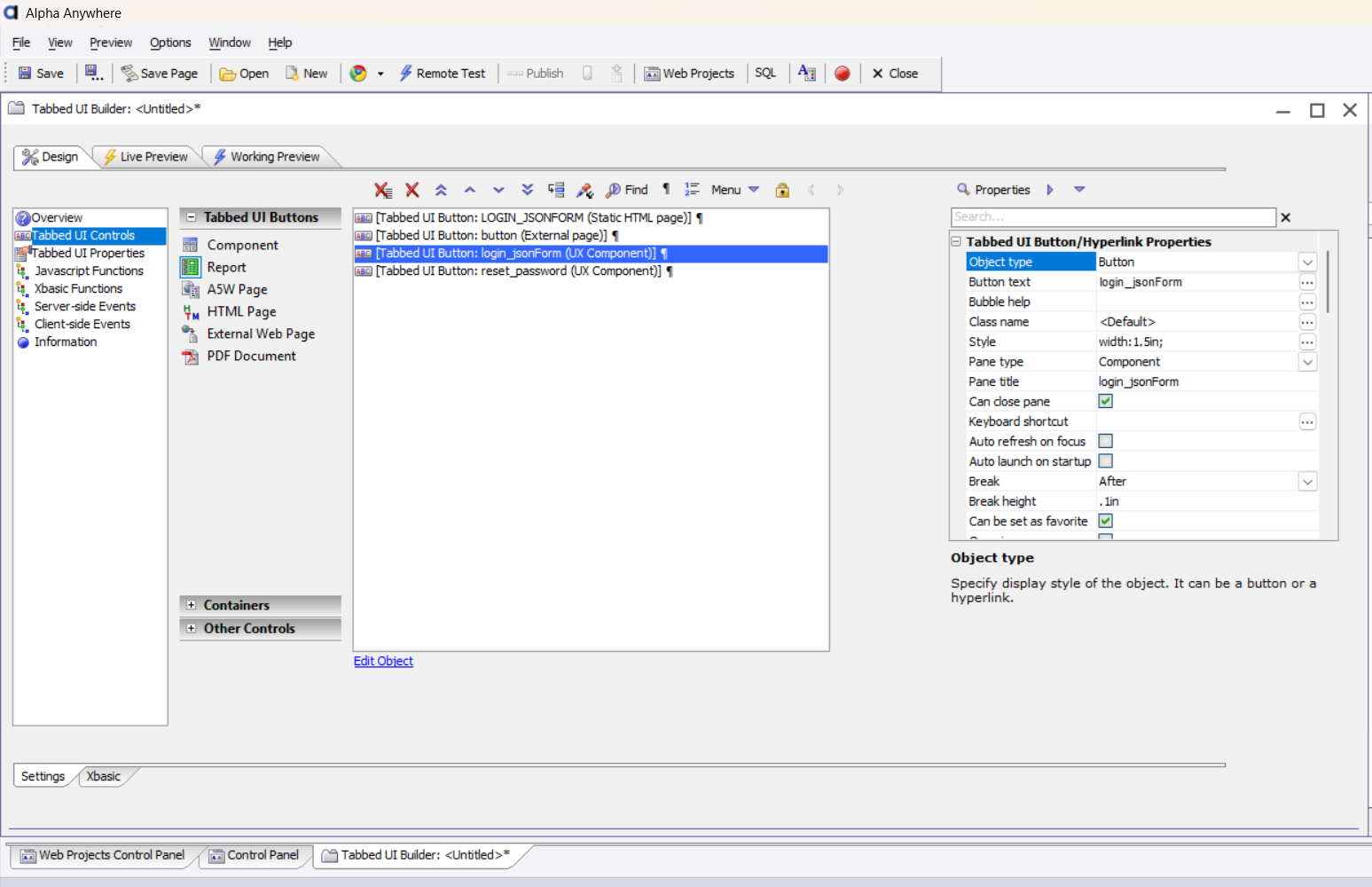
Task: Switch to the Live Preview tab
Action: [145, 157]
